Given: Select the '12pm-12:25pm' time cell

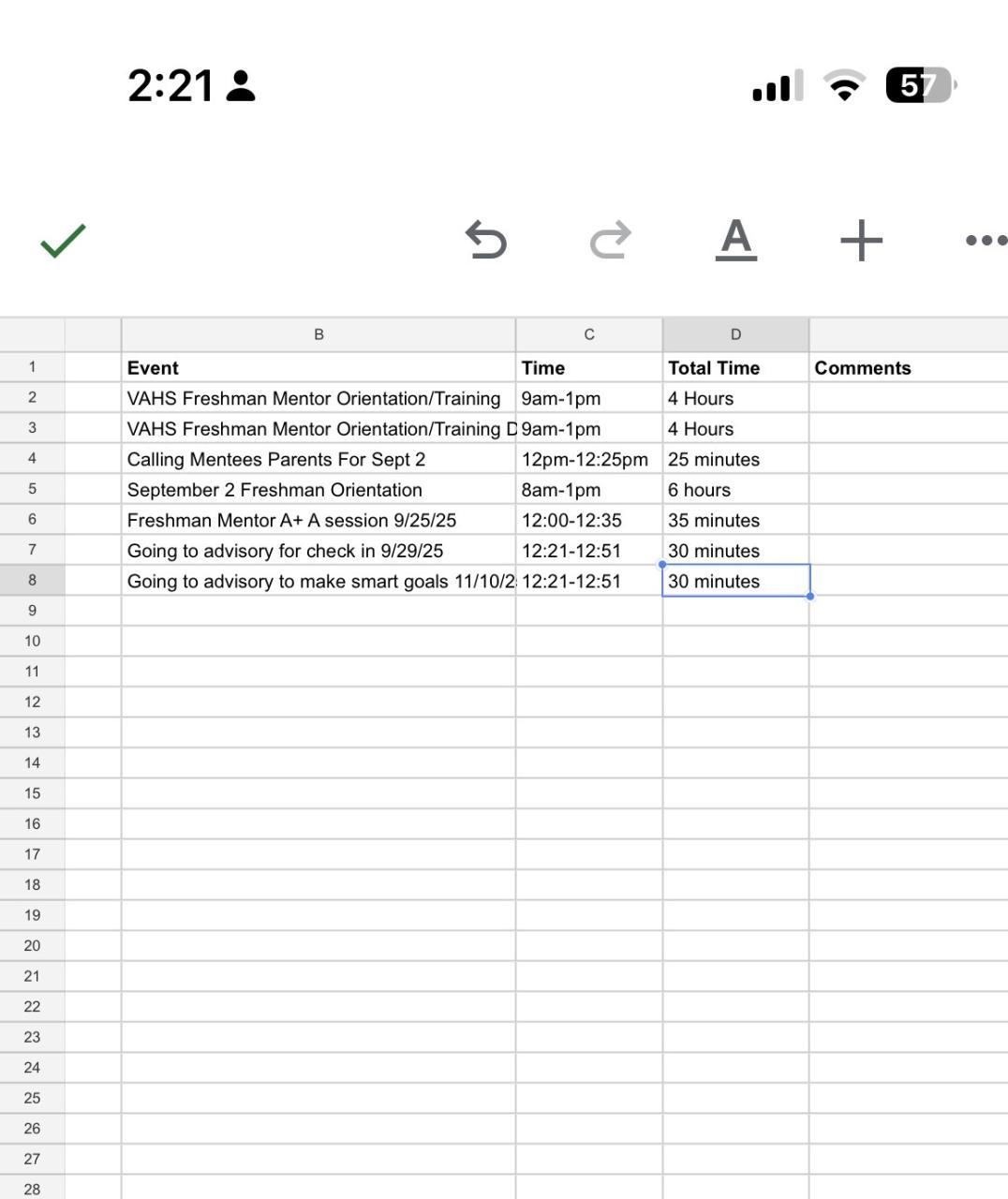Looking at the screenshot, I should point(588,460).
